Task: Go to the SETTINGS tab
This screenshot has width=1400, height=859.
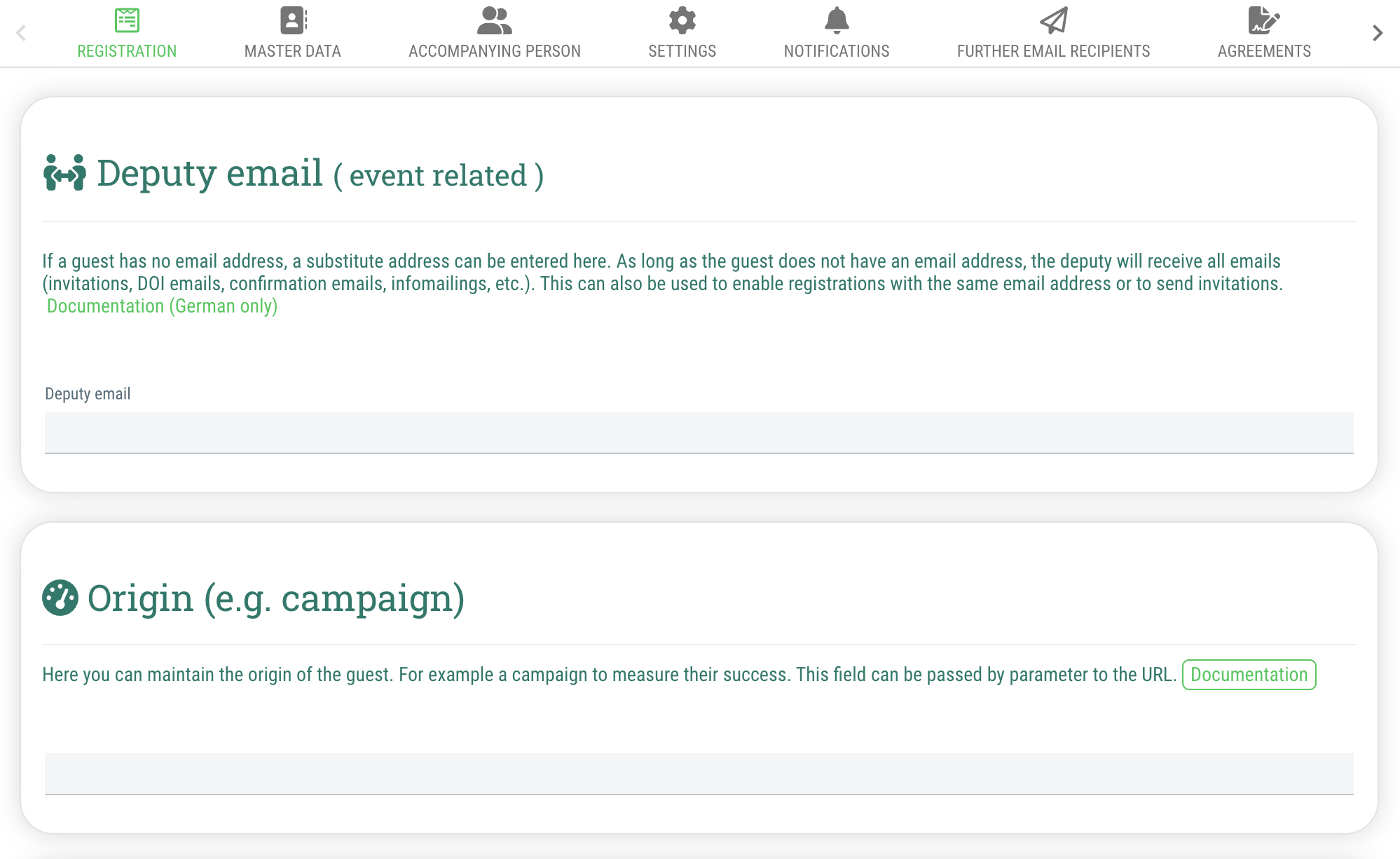Action: [682, 51]
